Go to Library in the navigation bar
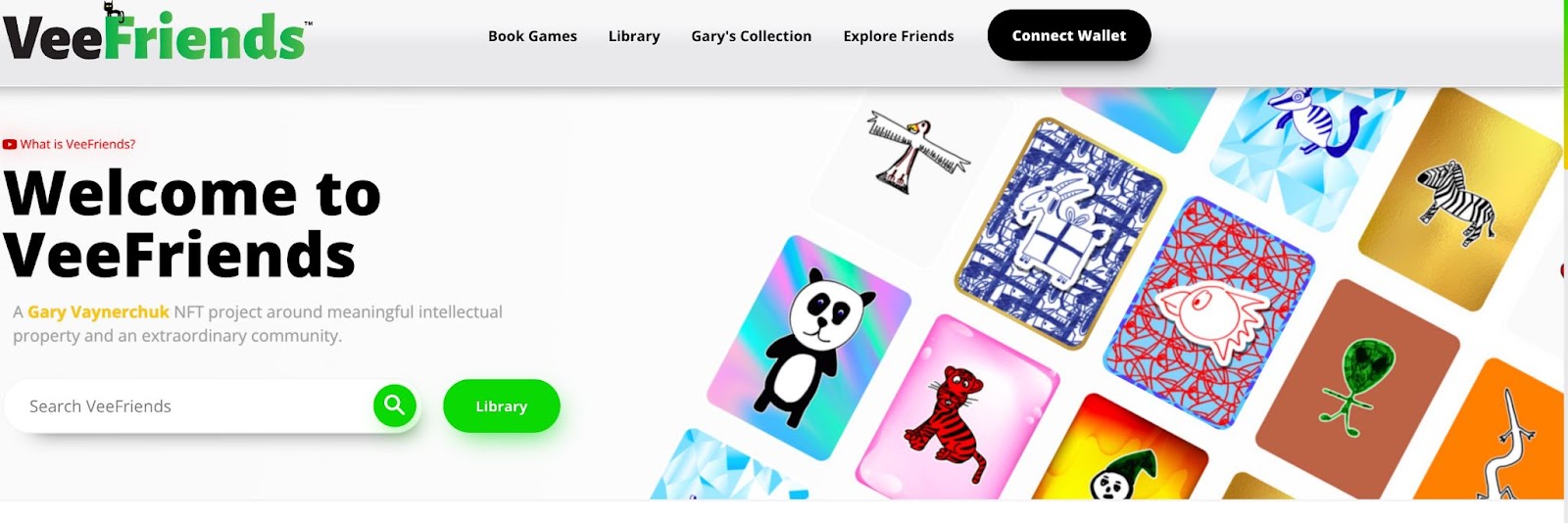 [x=634, y=36]
